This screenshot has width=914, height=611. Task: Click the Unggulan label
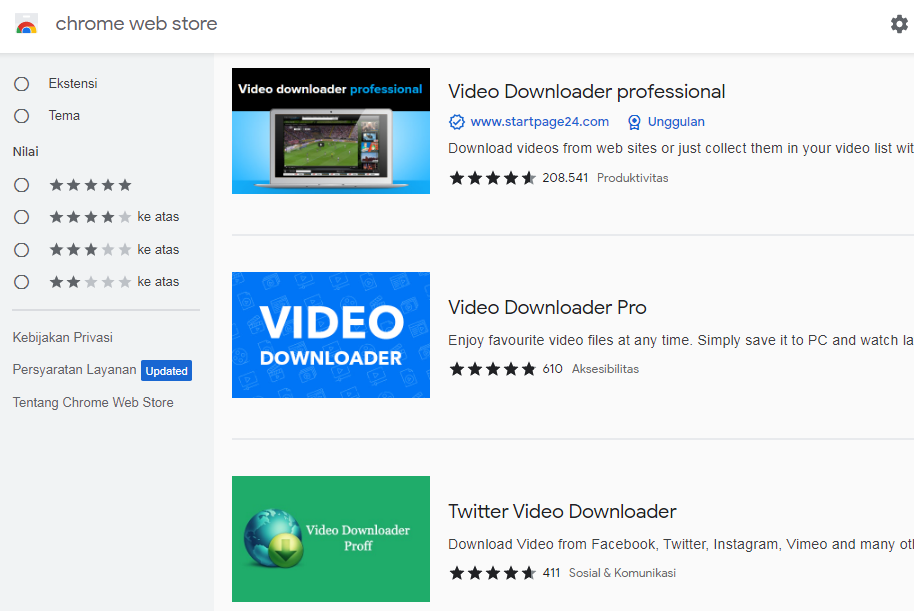click(x=676, y=122)
